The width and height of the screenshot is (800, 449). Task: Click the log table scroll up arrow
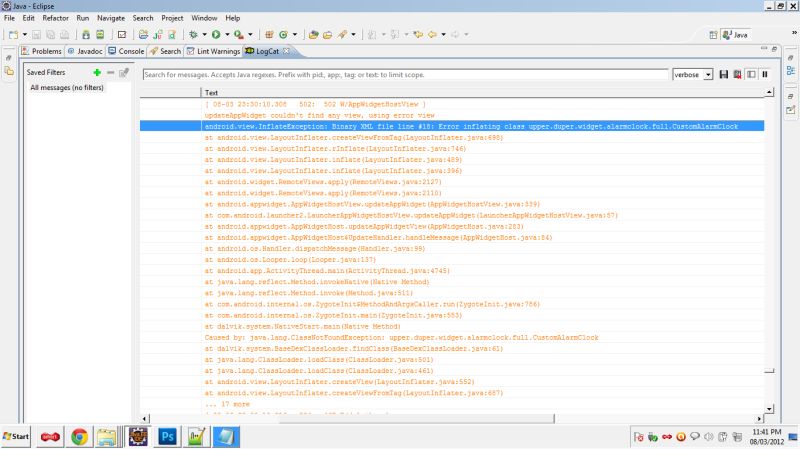pos(769,92)
